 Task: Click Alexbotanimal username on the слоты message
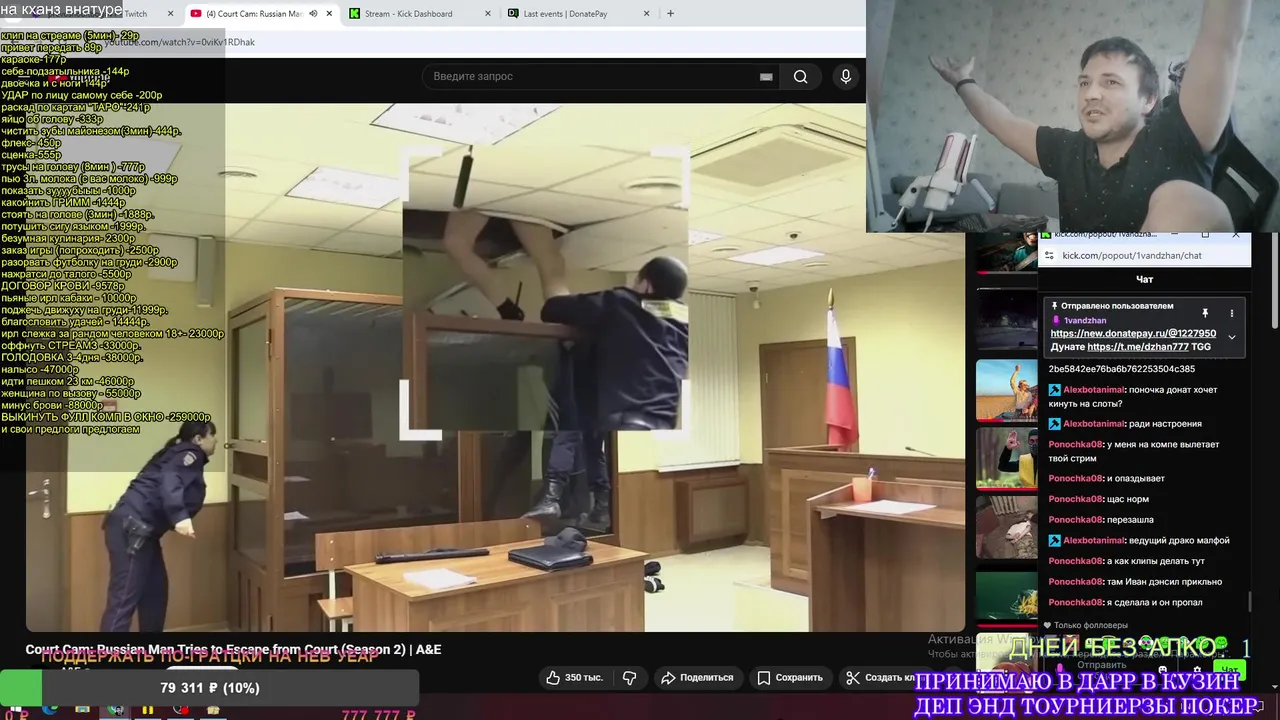[1094, 390]
